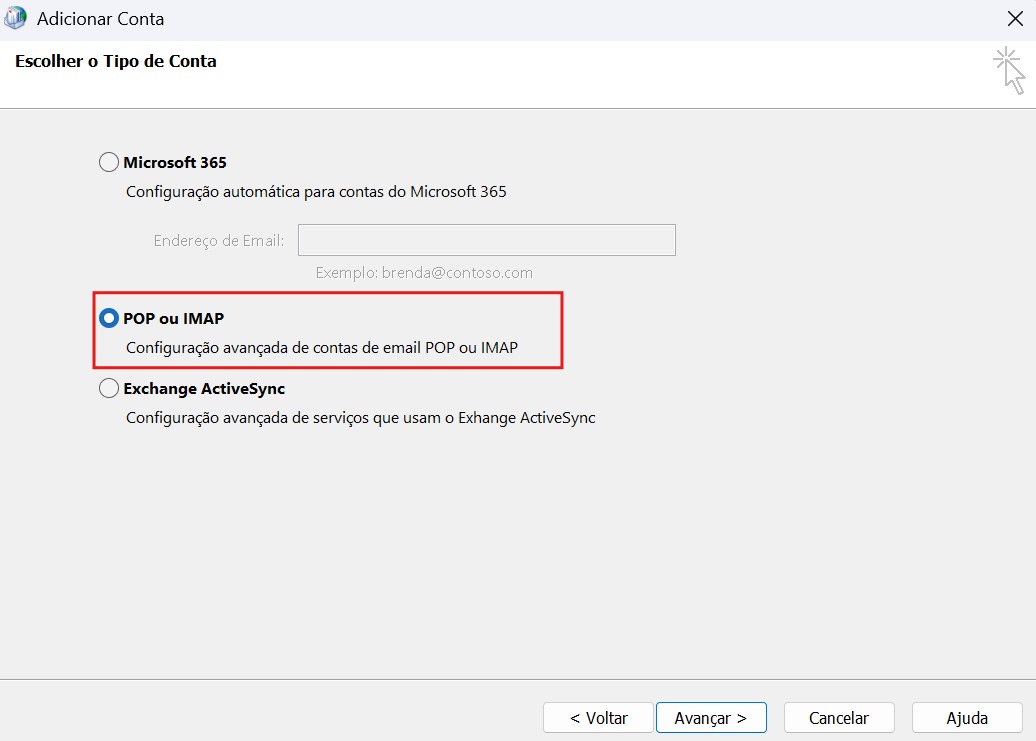This screenshot has height=741, width=1036.
Task: Click the Endereço de Email input field
Action: click(486, 240)
